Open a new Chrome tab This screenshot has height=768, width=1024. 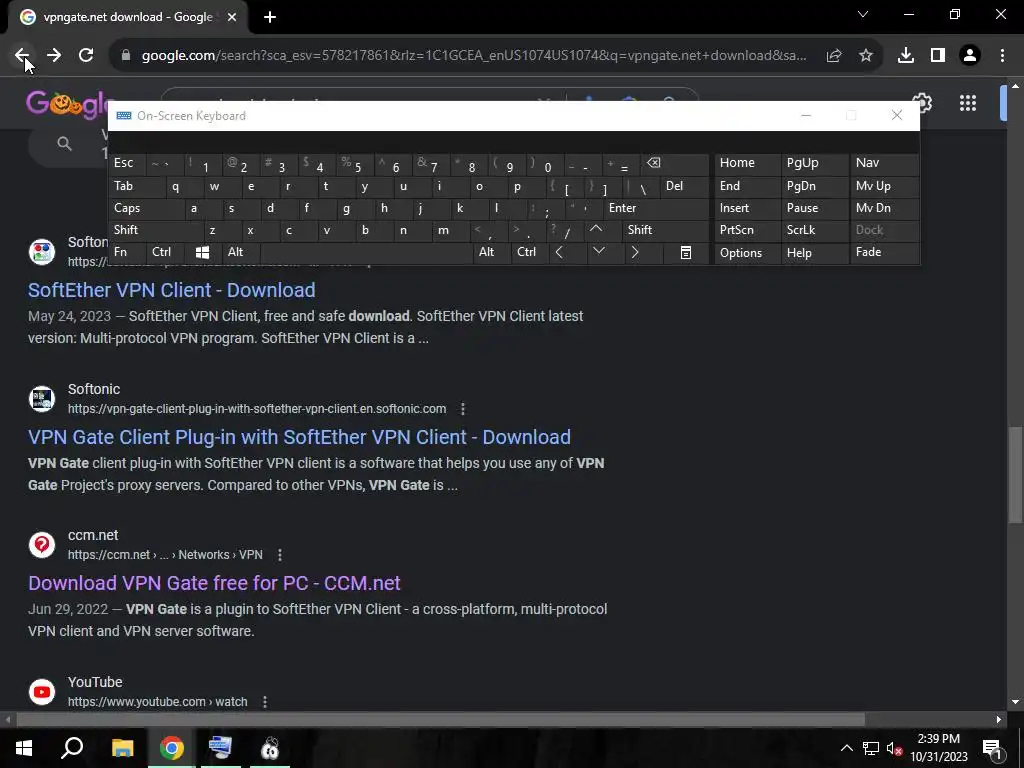270,17
